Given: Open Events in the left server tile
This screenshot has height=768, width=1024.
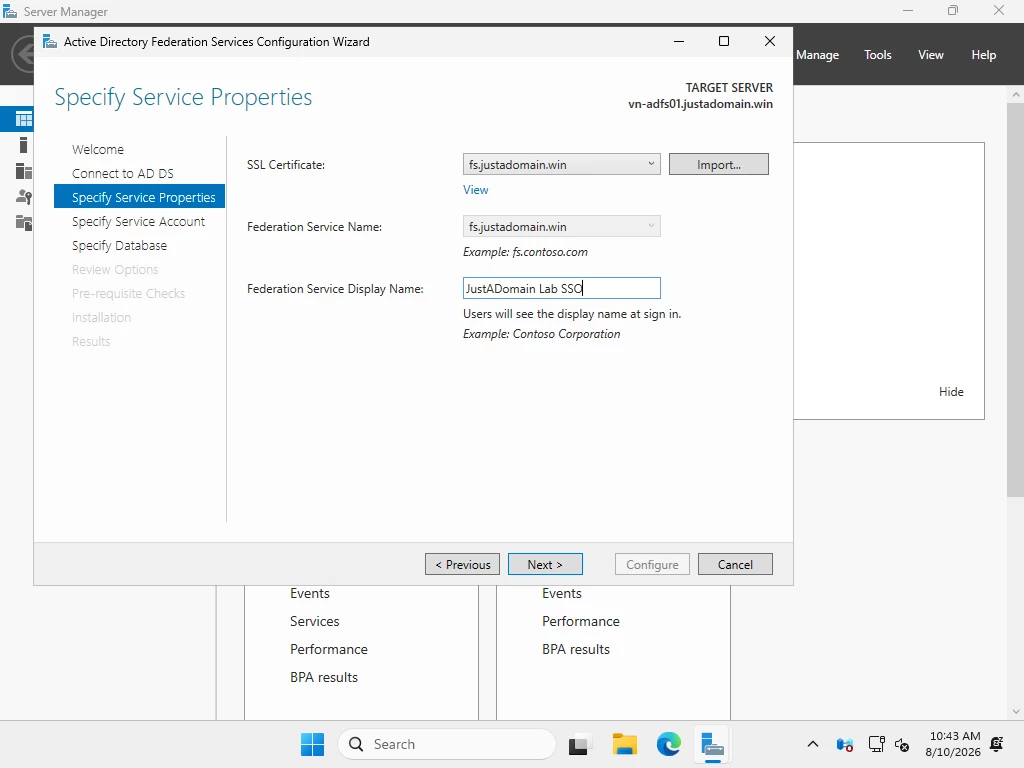Looking at the screenshot, I should [310, 594].
